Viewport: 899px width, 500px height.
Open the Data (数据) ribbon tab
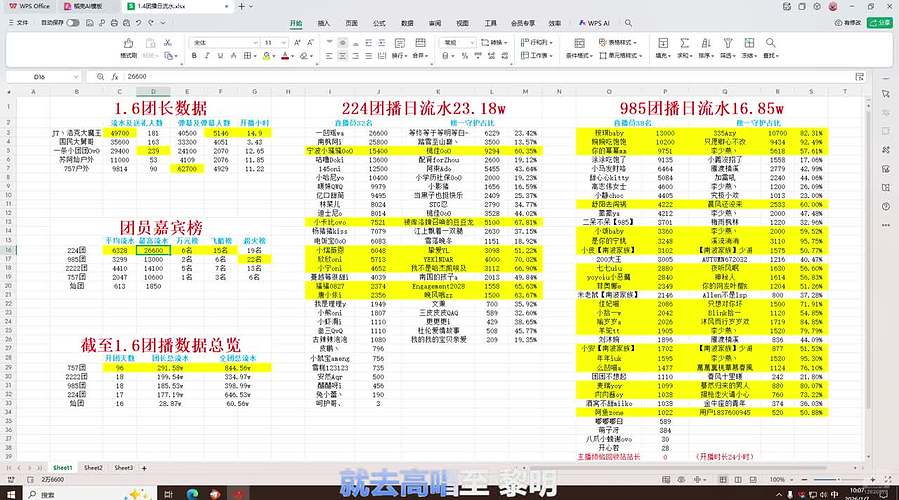coord(407,23)
